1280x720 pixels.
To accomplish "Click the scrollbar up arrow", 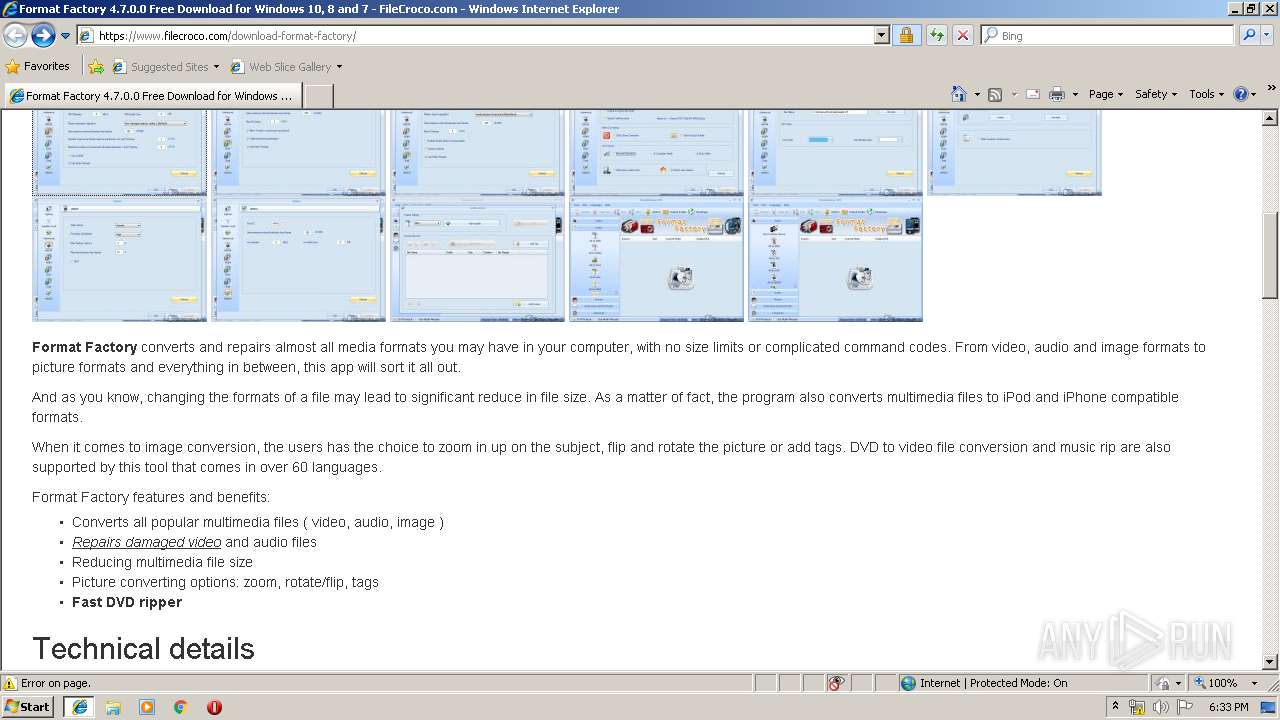I will click(x=1270, y=117).
